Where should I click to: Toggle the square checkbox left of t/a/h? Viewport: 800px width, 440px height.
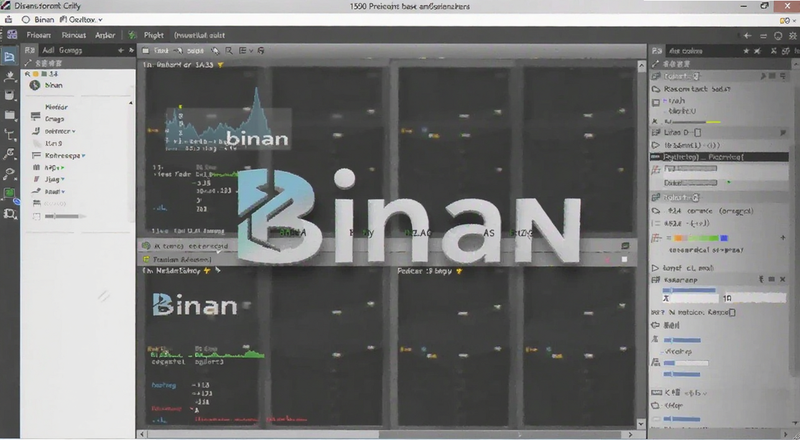656,102
